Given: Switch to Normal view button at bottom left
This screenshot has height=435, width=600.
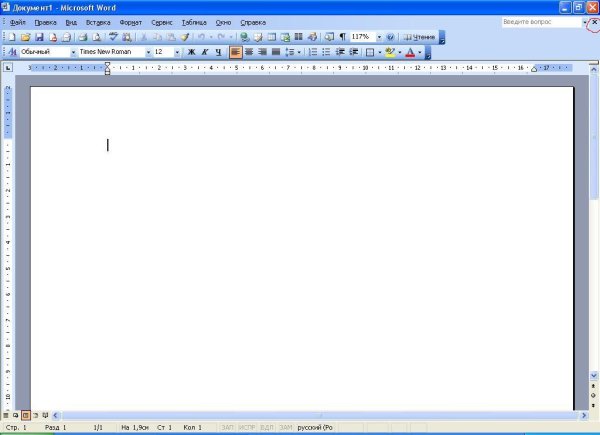Looking at the screenshot, I should [x=6, y=415].
